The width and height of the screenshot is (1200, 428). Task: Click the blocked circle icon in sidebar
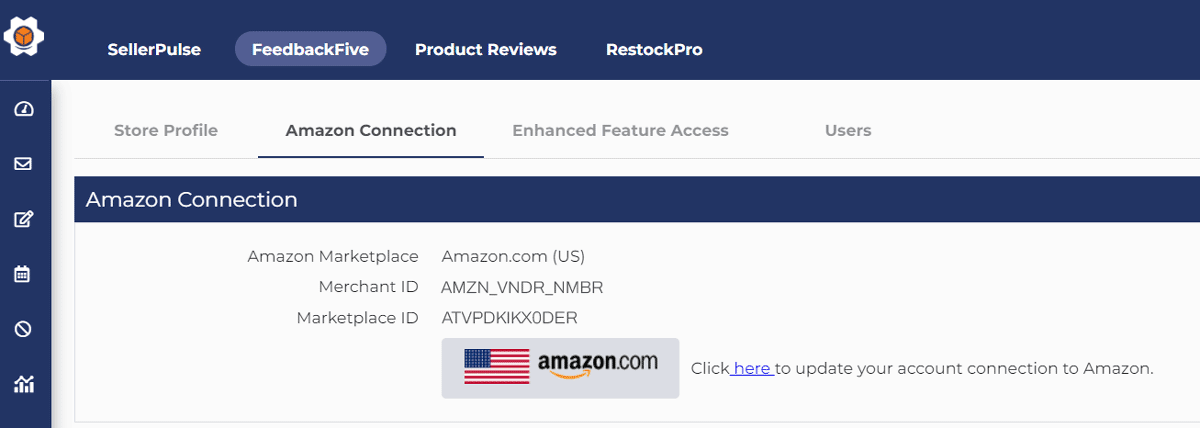coord(24,329)
